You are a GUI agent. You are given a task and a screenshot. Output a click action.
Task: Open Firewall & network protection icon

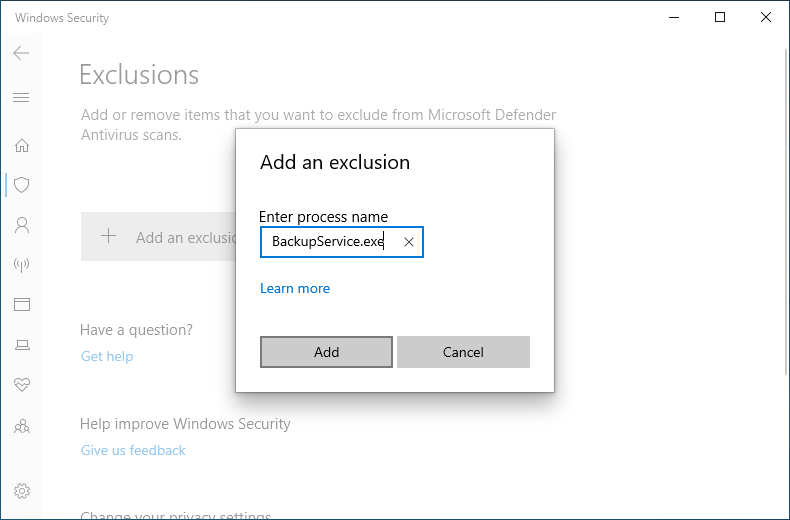pos(22,265)
